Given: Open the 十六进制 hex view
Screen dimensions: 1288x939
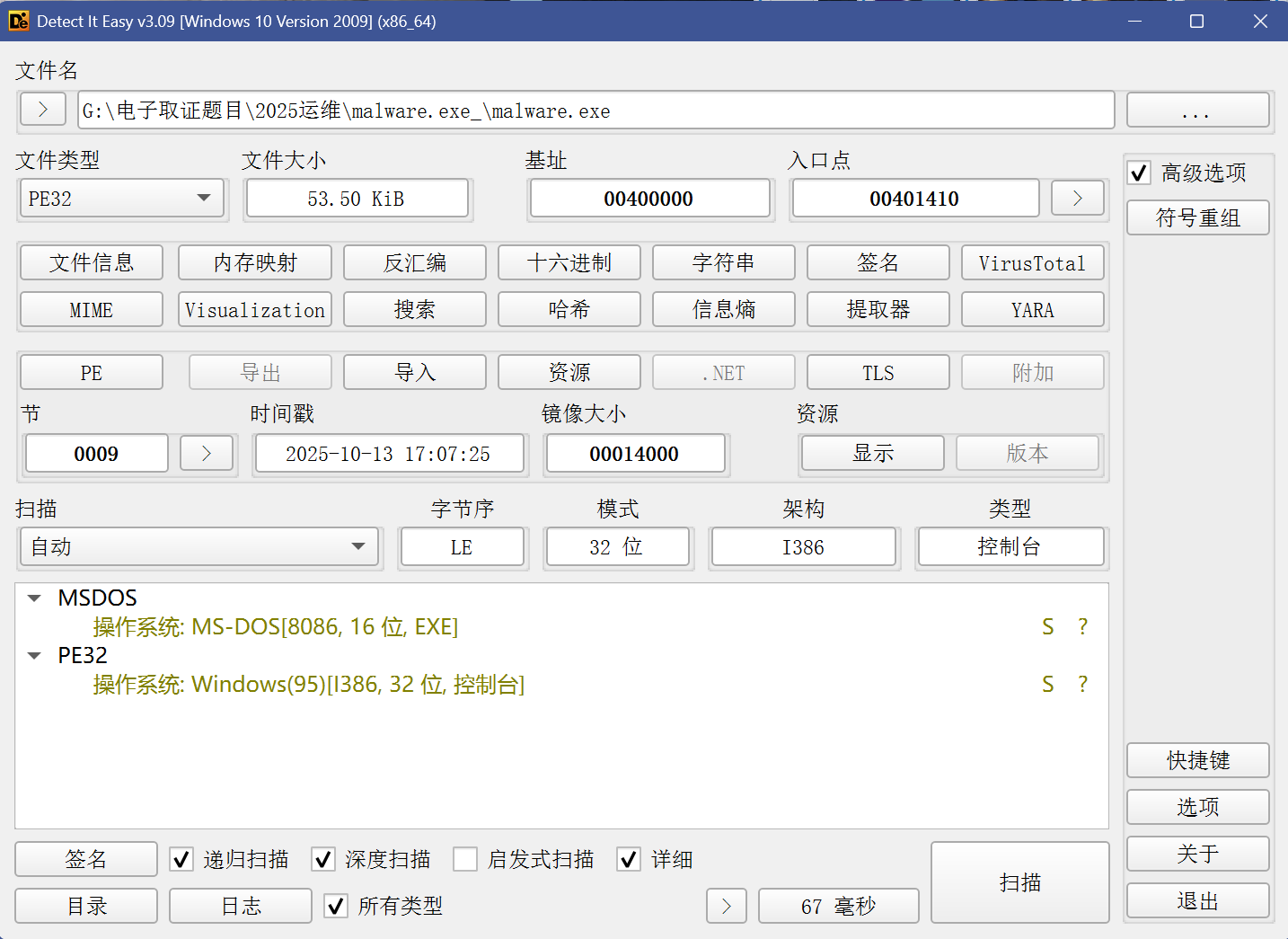Looking at the screenshot, I should coord(569,263).
